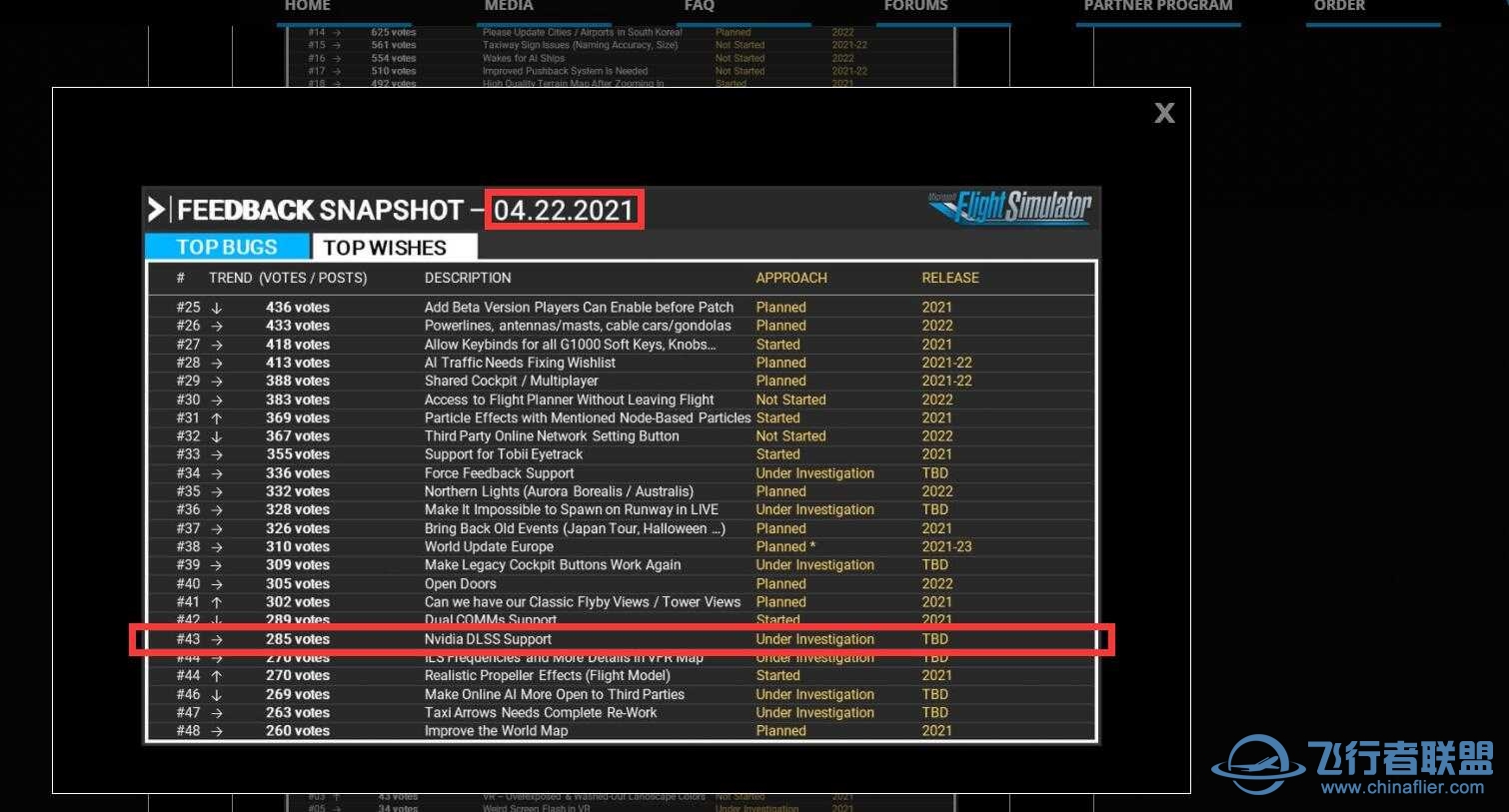This screenshot has height=812, width=1509.
Task: Click 'Make Online AI More Open to Third Parties'
Action: (555, 694)
